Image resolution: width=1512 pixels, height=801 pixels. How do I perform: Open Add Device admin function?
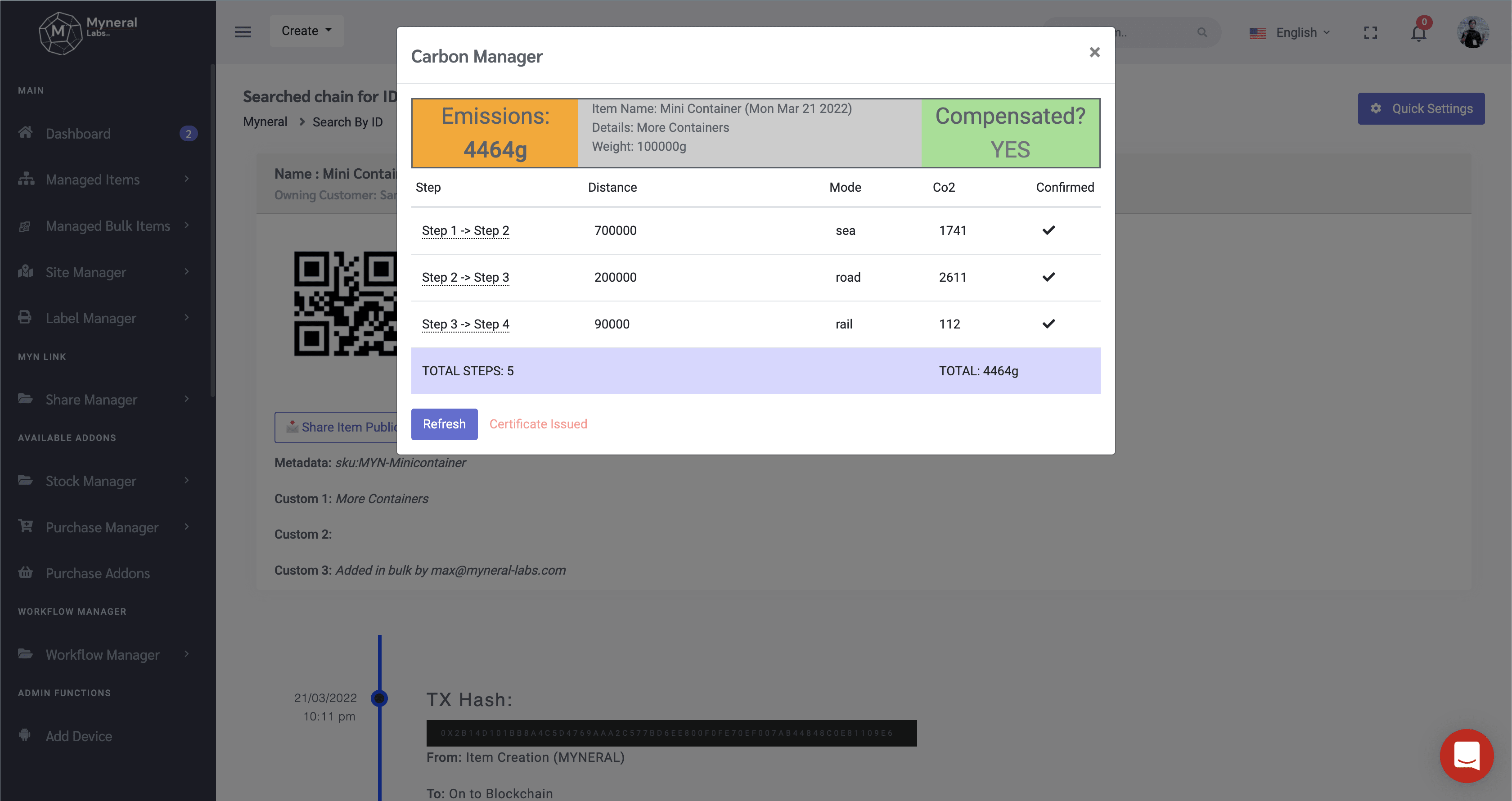pyautogui.click(x=79, y=737)
